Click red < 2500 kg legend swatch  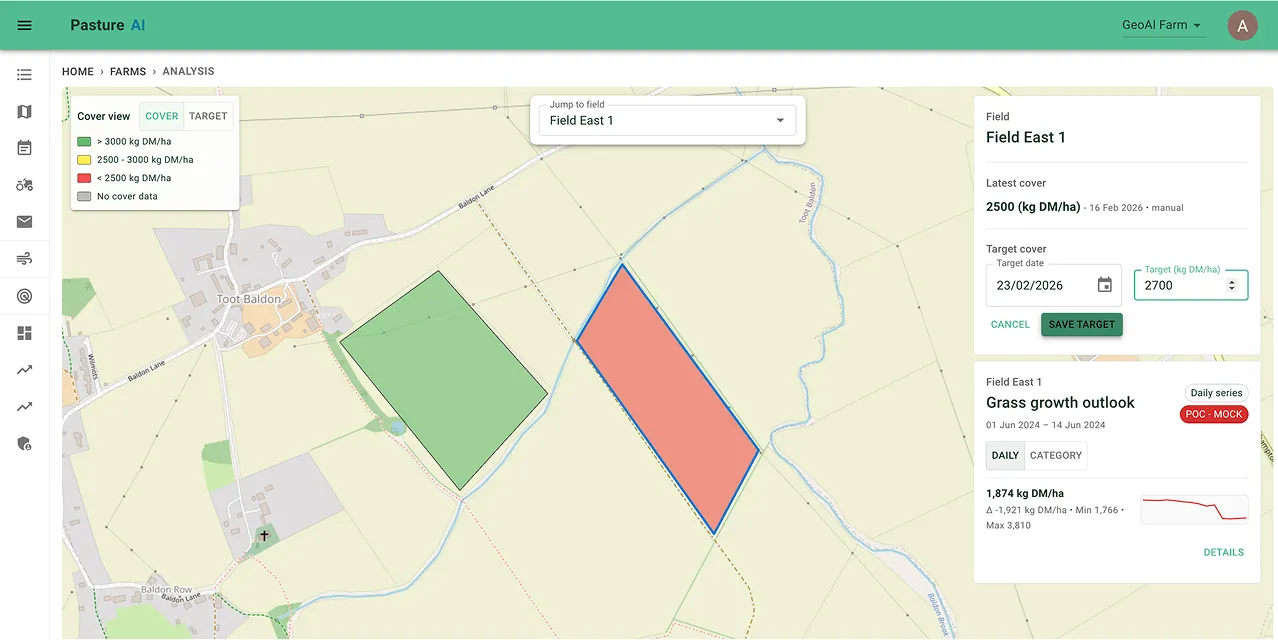tap(85, 178)
